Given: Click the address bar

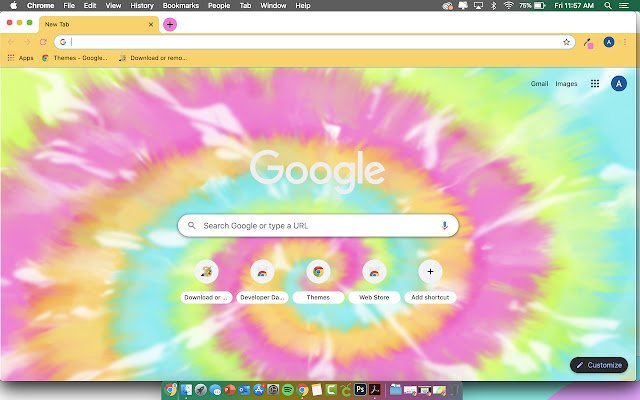Looking at the screenshot, I should [314, 42].
